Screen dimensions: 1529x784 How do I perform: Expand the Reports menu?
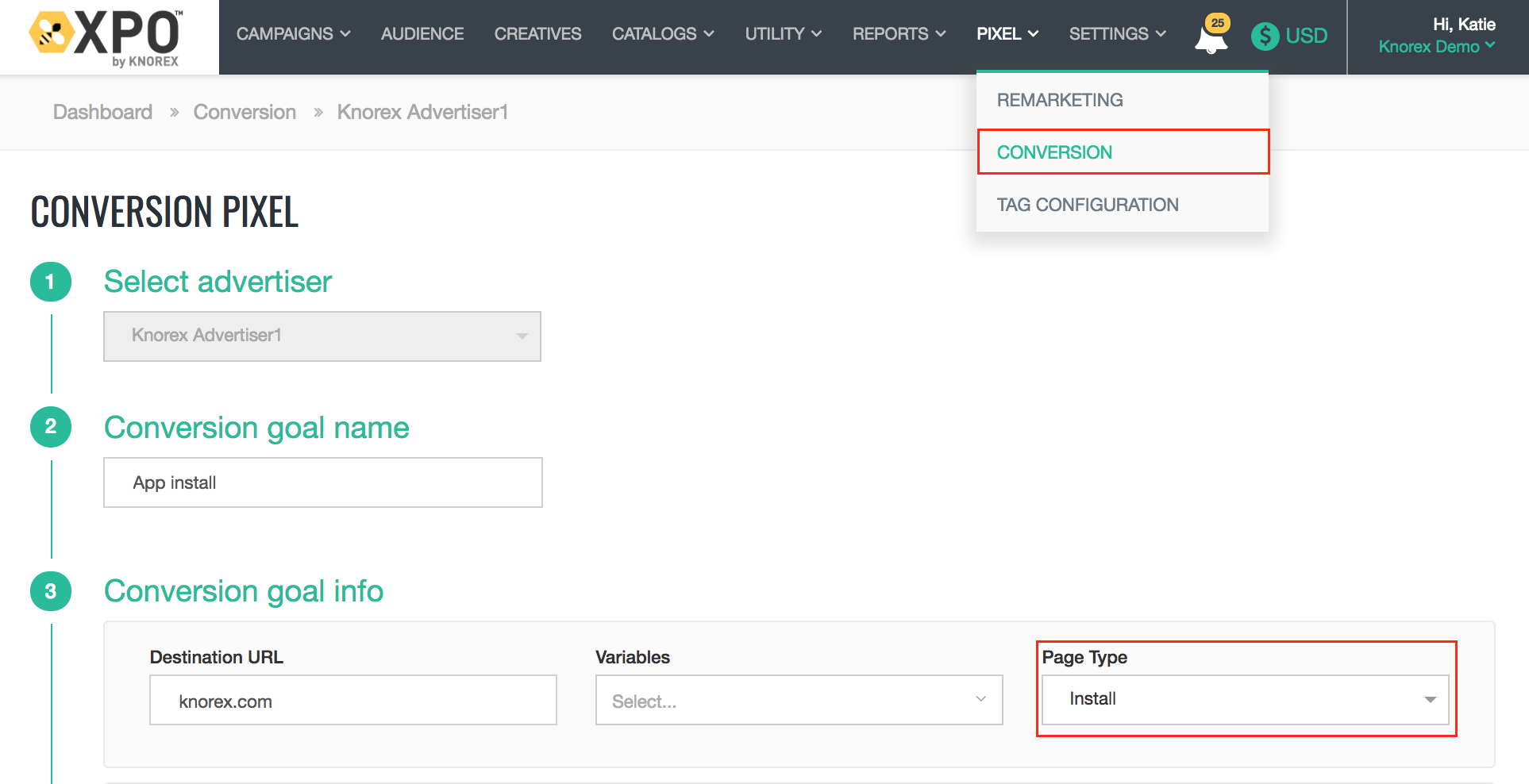[899, 34]
